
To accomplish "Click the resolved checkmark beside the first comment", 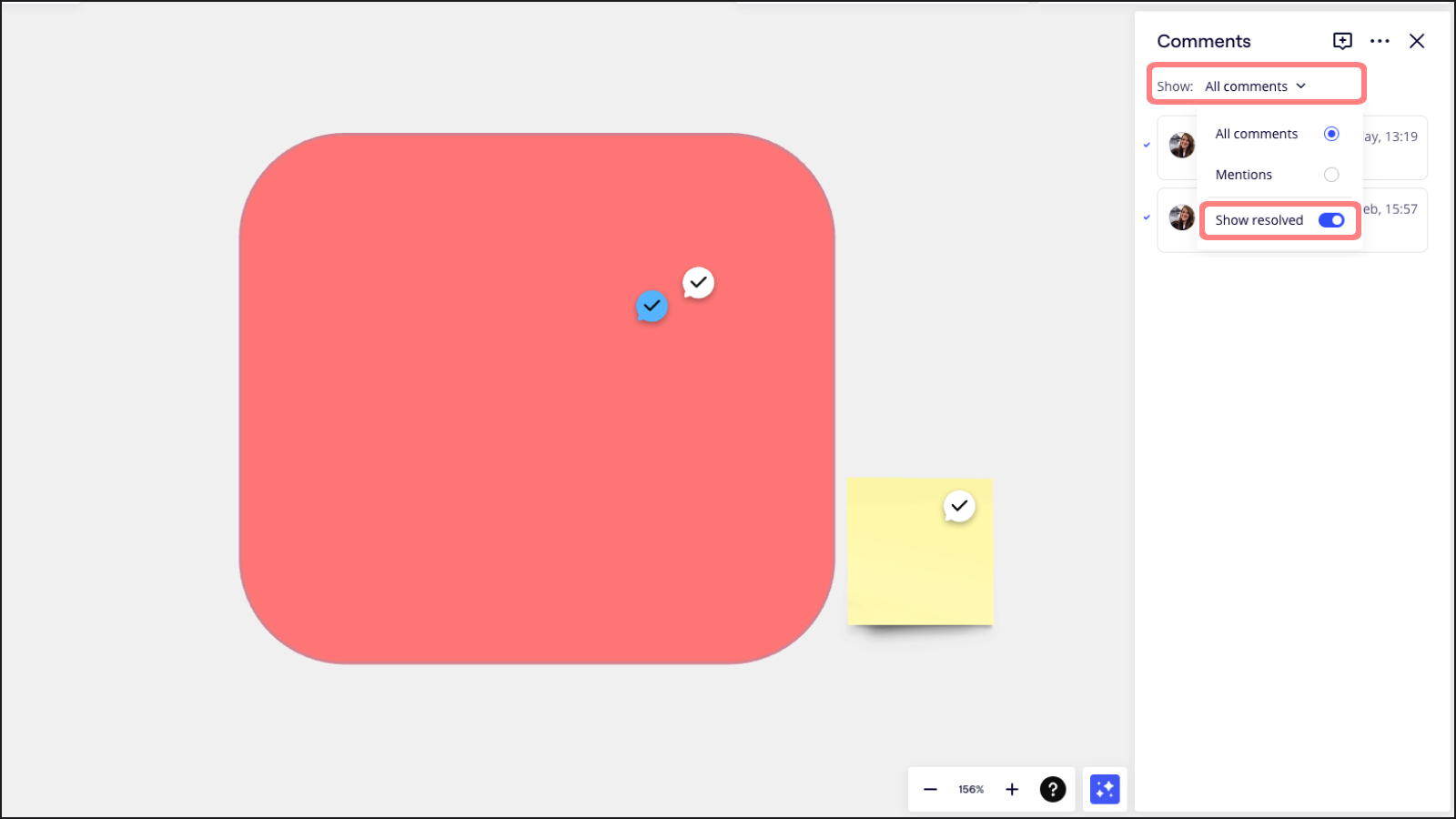I will click(1145, 144).
